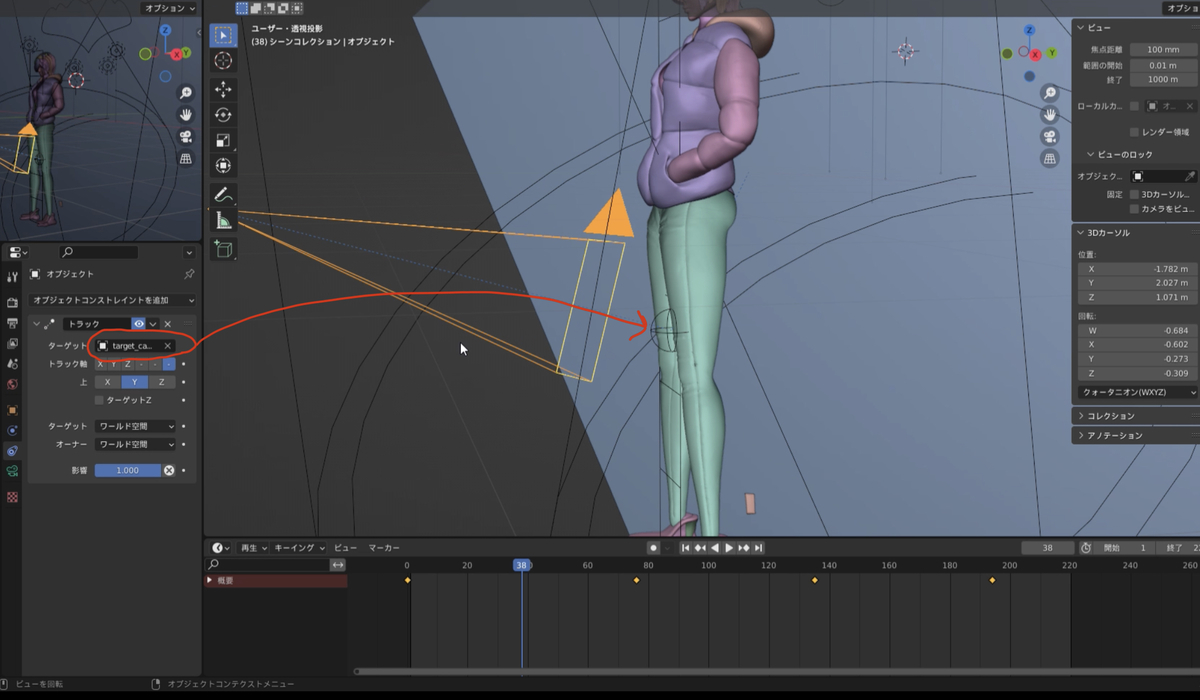Jump to the end frame
1200x700 pixels.
tap(759, 548)
